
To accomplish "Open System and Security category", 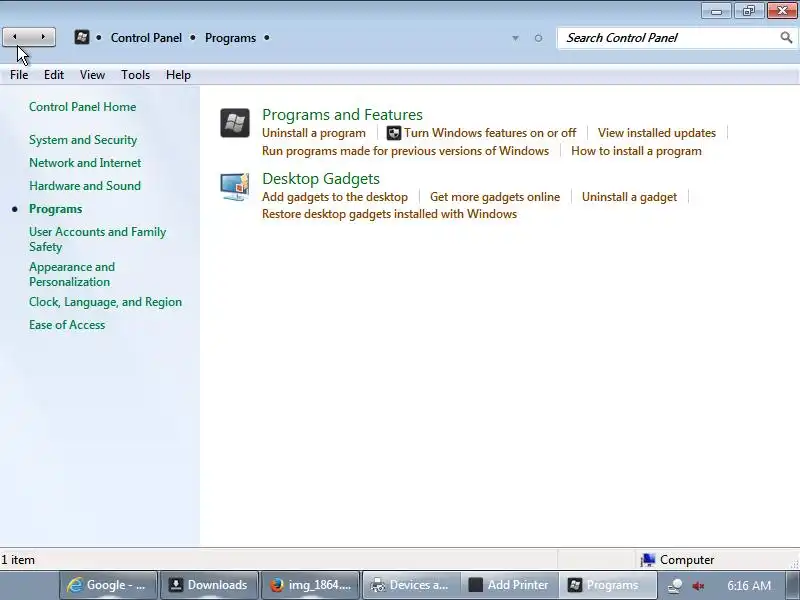I will pyautogui.click(x=83, y=140).
